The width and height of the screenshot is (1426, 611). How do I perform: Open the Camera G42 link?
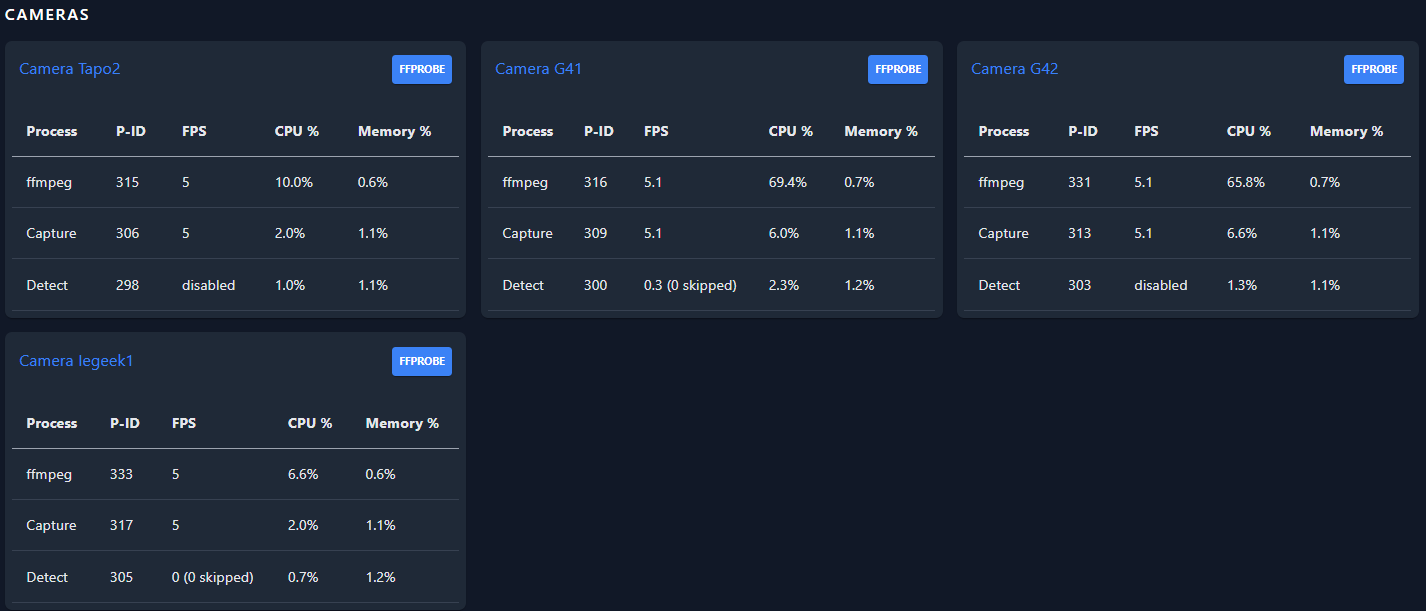(1014, 68)
